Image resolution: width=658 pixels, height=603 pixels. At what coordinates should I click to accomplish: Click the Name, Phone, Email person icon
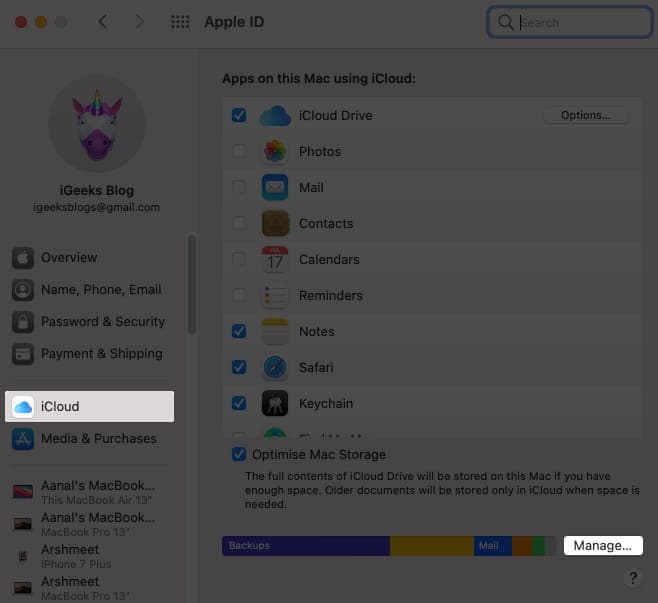click(x=23, y=290)
